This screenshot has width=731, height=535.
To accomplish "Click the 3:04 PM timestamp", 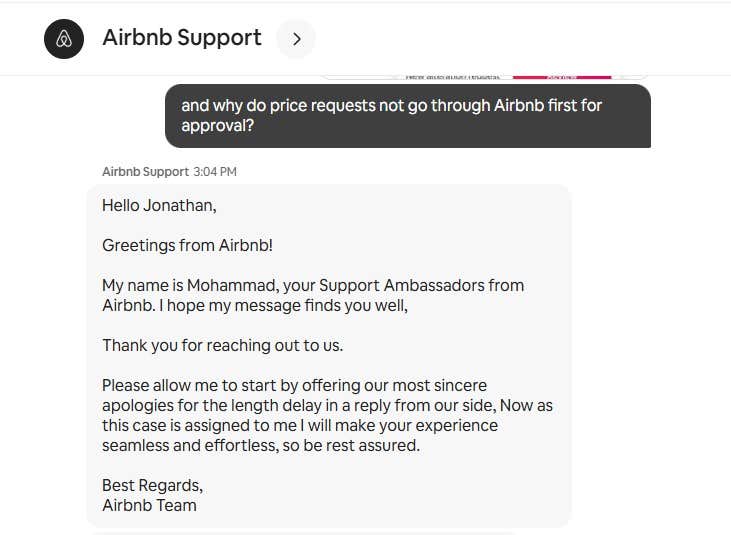I will pos(215,172).
